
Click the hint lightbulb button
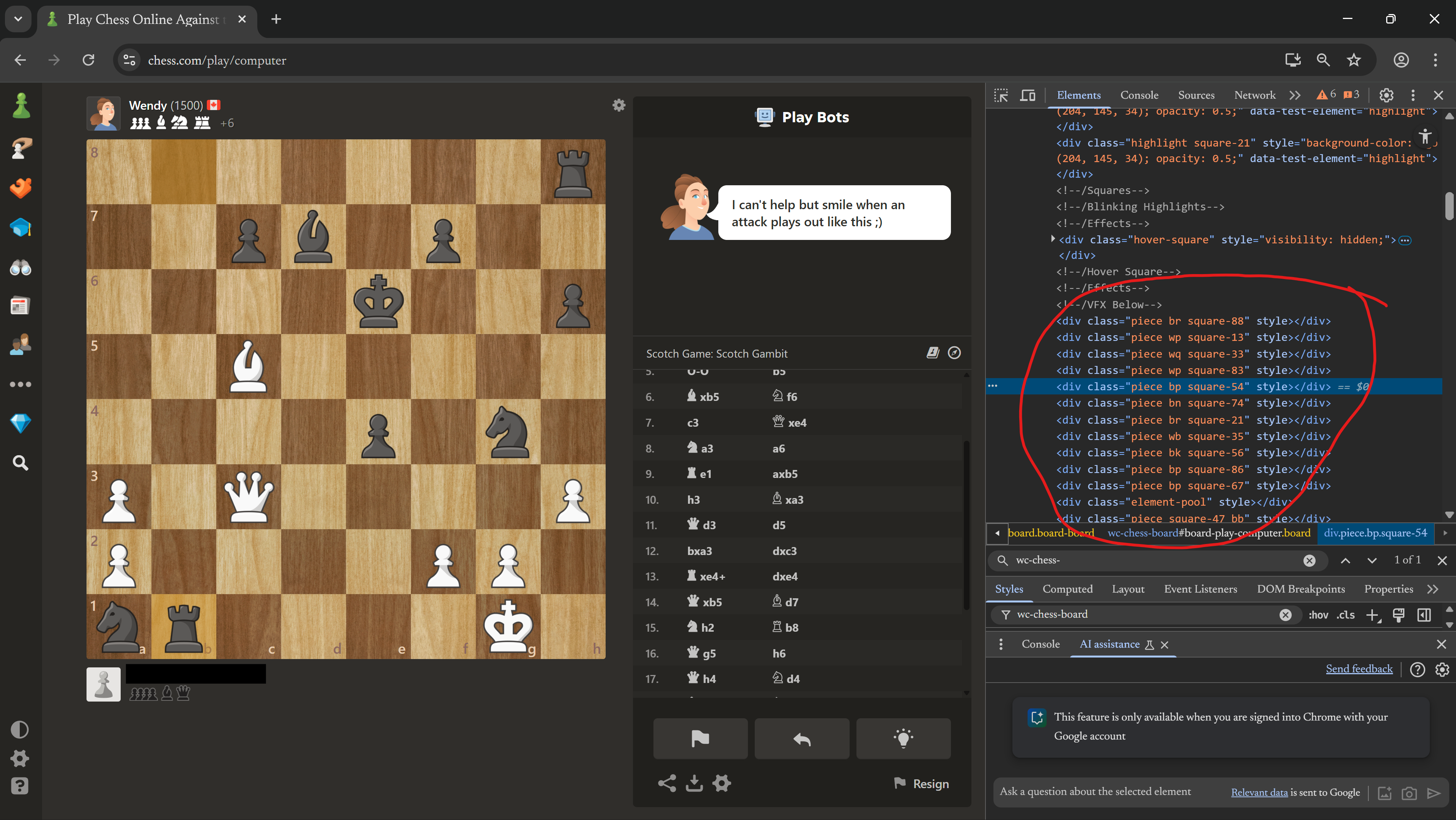click(x=903, y=738)
